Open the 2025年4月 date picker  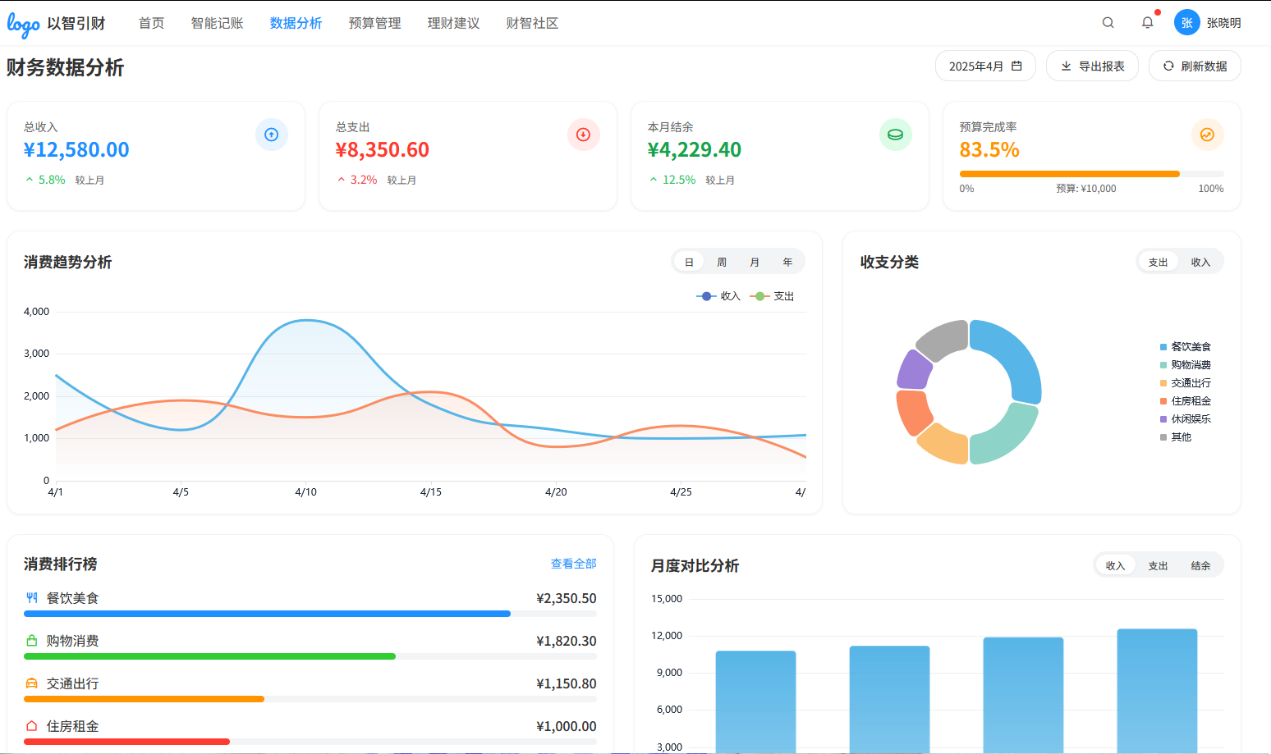coord(984,66)
